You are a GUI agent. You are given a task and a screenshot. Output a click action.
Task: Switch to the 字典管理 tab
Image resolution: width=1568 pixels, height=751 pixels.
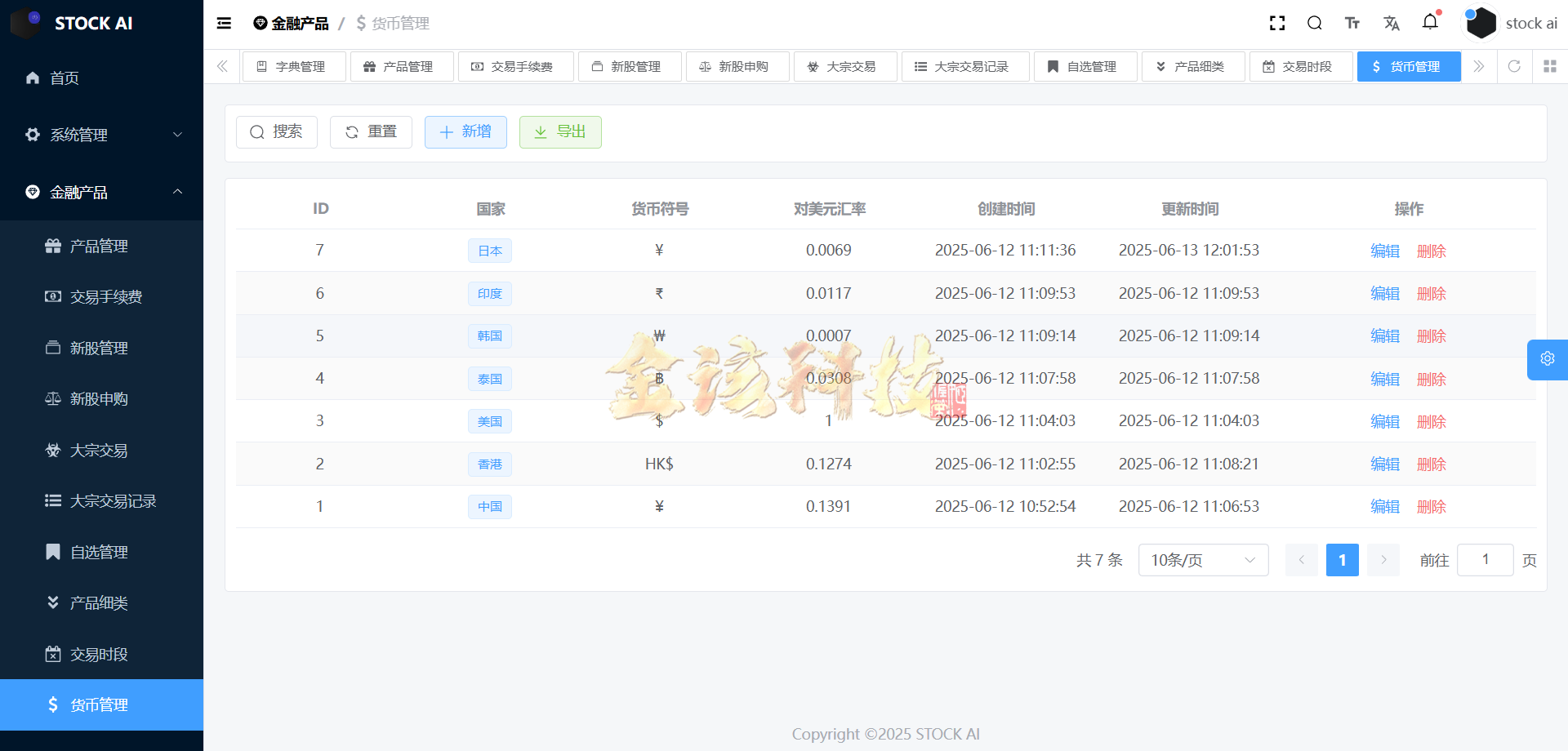coord(294,66)
